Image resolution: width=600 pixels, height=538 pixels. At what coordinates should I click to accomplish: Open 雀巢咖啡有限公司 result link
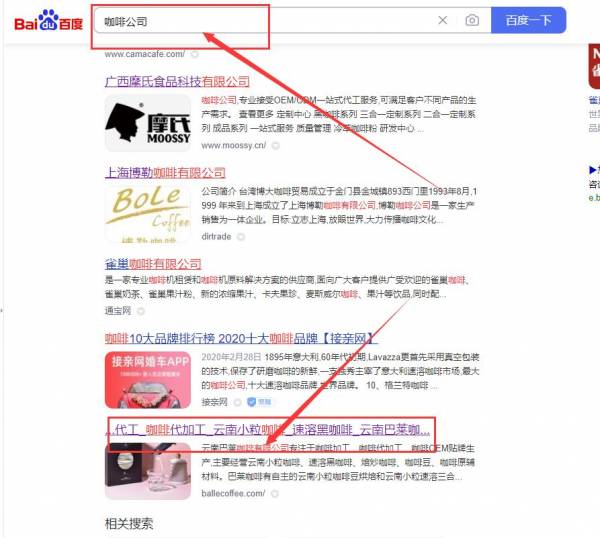click(153, 264)
